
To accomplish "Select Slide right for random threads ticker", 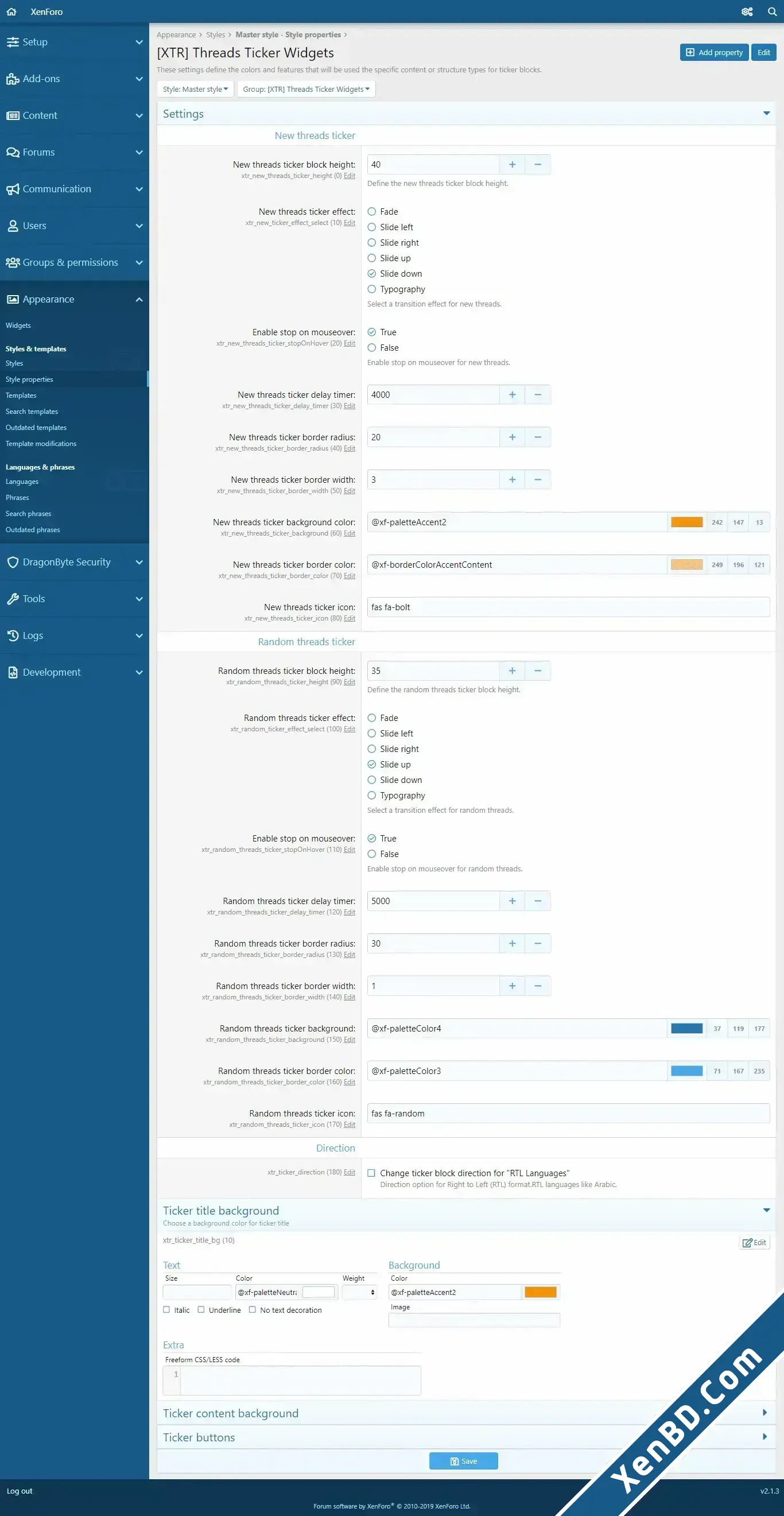I will [372, 749].
